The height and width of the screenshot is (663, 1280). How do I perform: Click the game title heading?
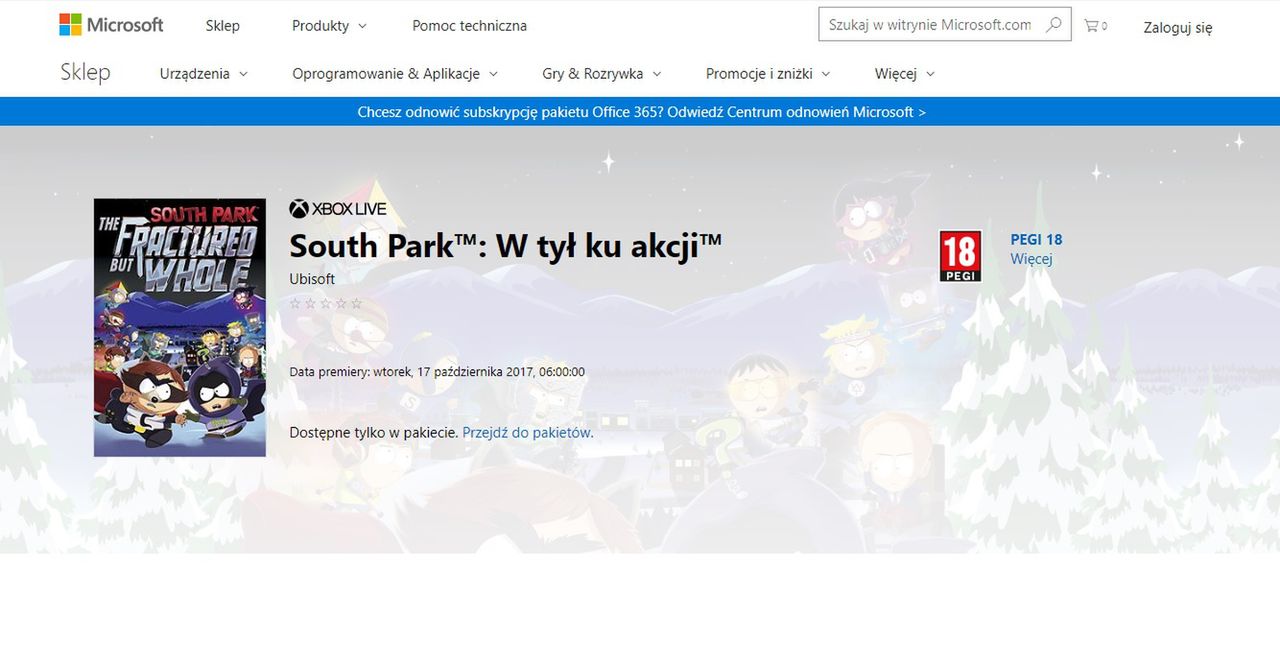[505, 245]
